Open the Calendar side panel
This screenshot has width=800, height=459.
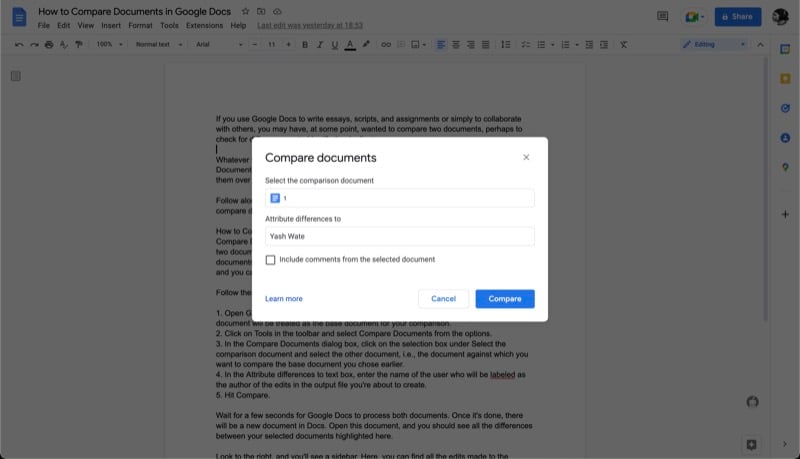[x=785, y=49]
